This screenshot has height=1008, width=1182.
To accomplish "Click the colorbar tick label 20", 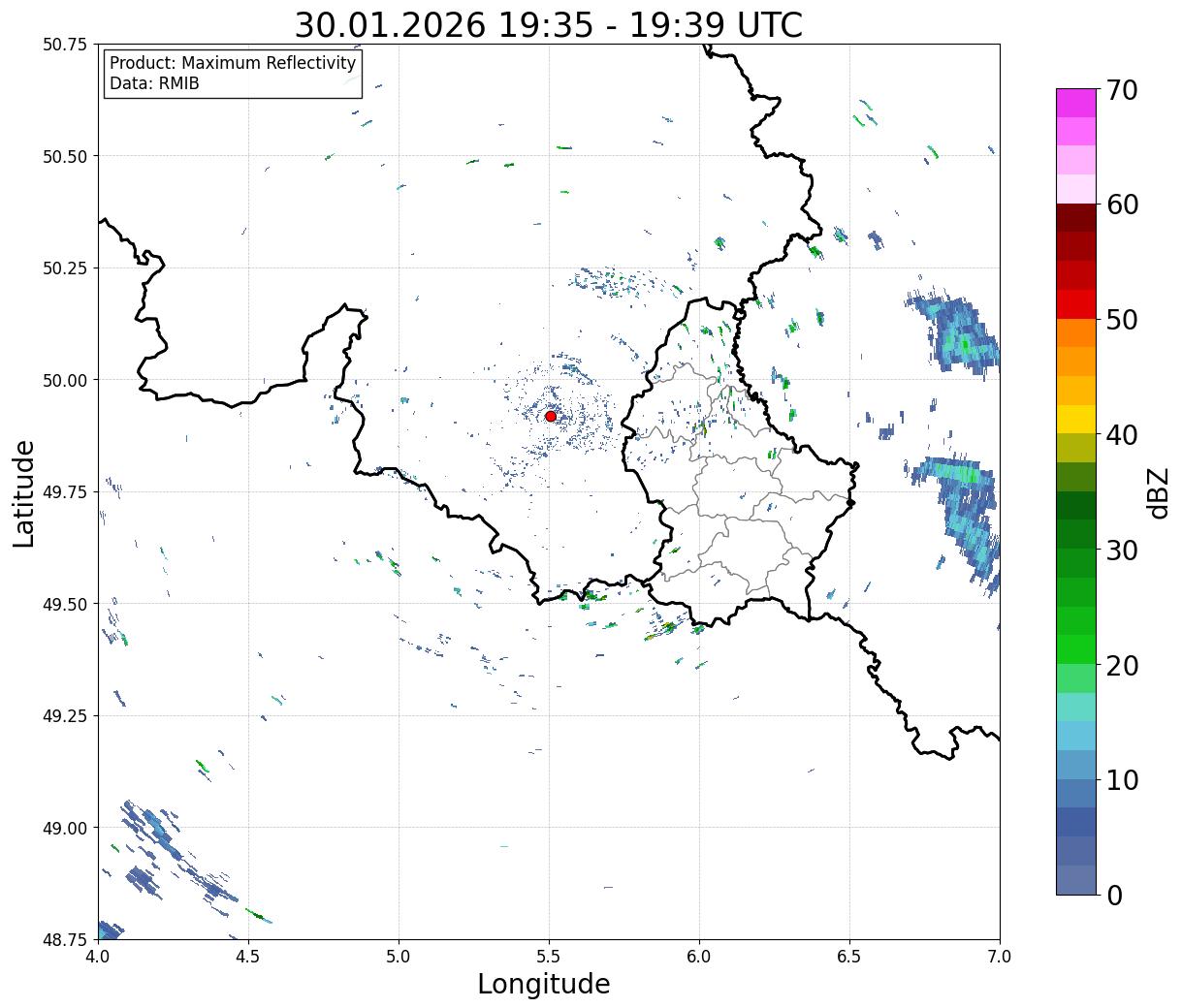I will [1122, 666].
